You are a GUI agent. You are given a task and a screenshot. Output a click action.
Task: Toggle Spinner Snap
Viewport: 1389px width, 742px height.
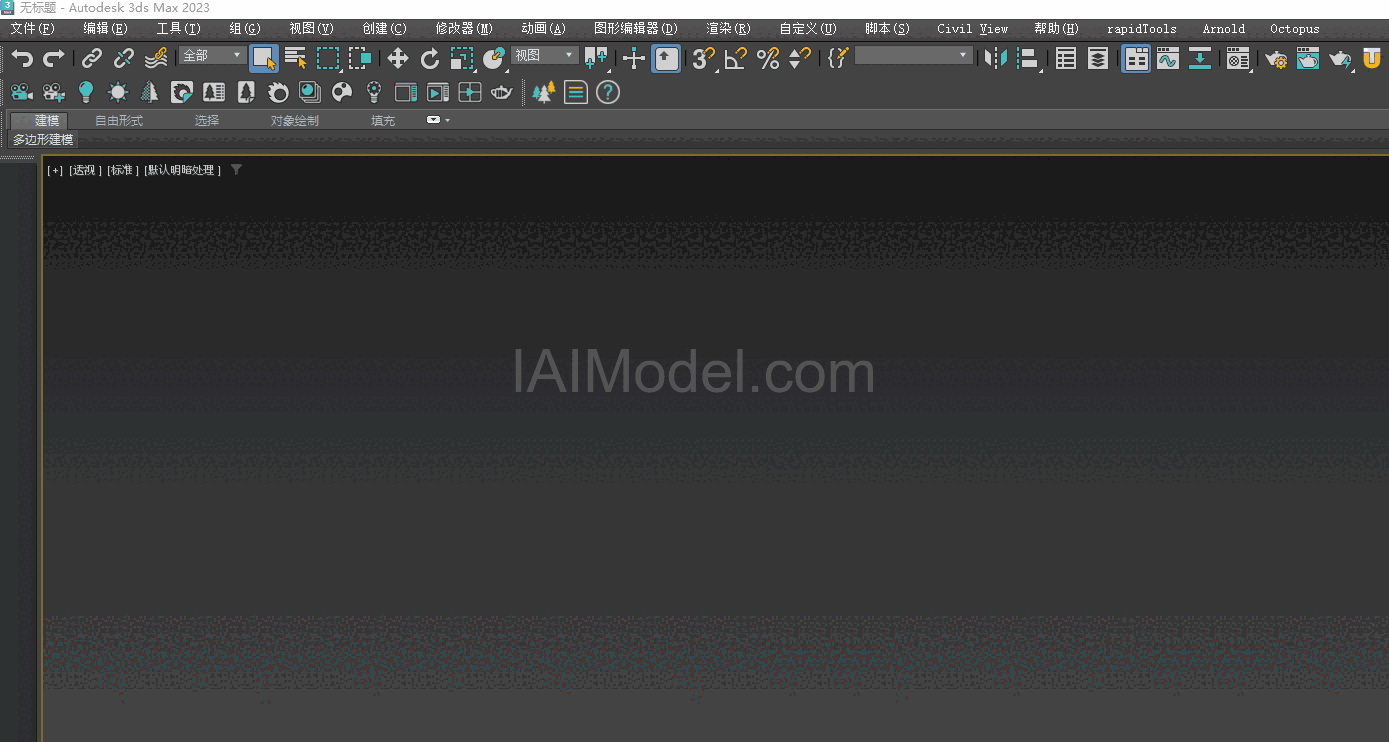[x=800, y=58]
